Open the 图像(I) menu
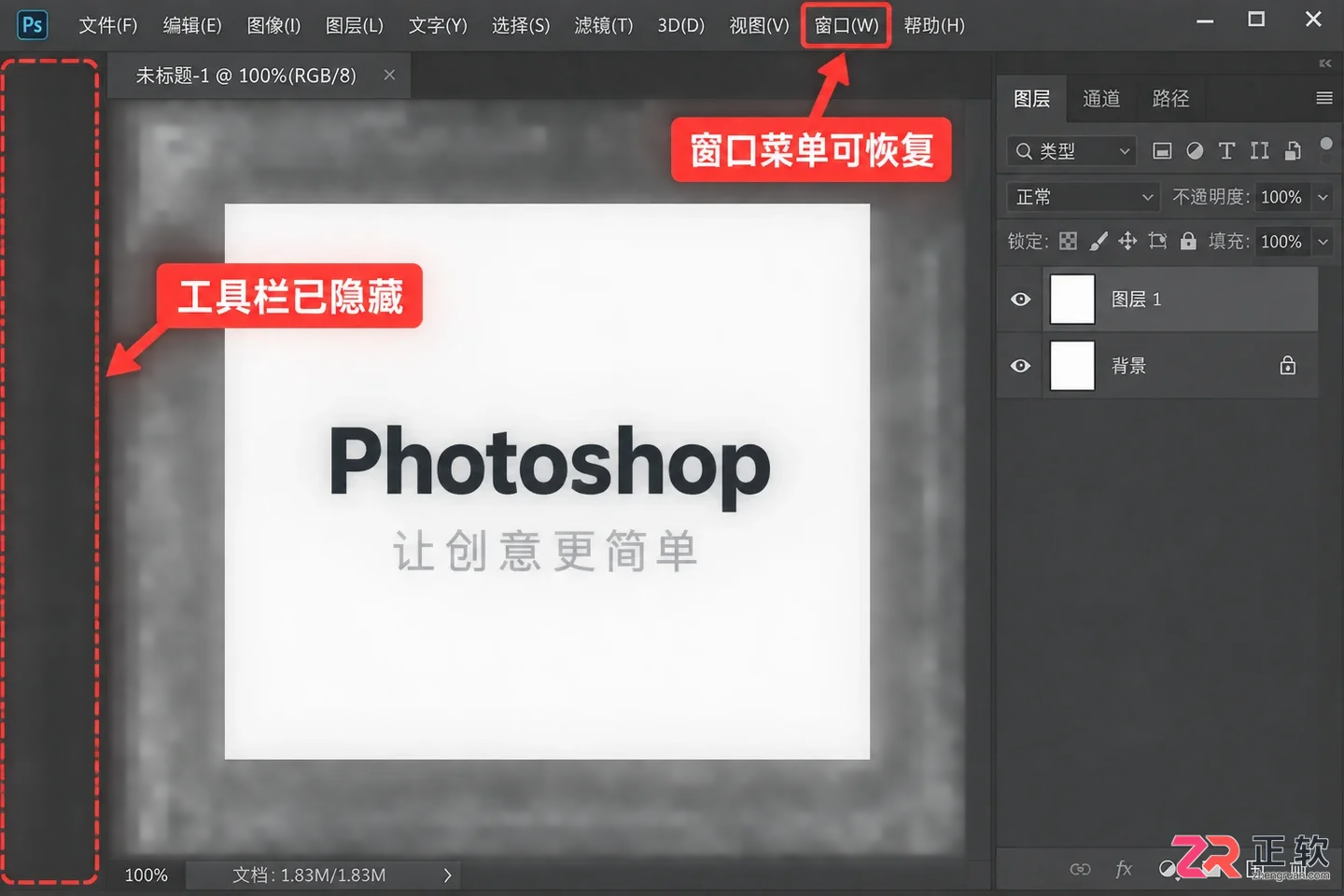This screenshot has width=1344, height=896. pyautogui.click(x=273, y=25)
